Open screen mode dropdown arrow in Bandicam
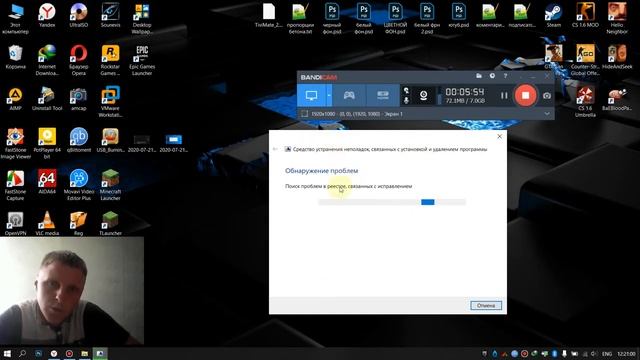This screenshot has height=360, width=640. 329,96
